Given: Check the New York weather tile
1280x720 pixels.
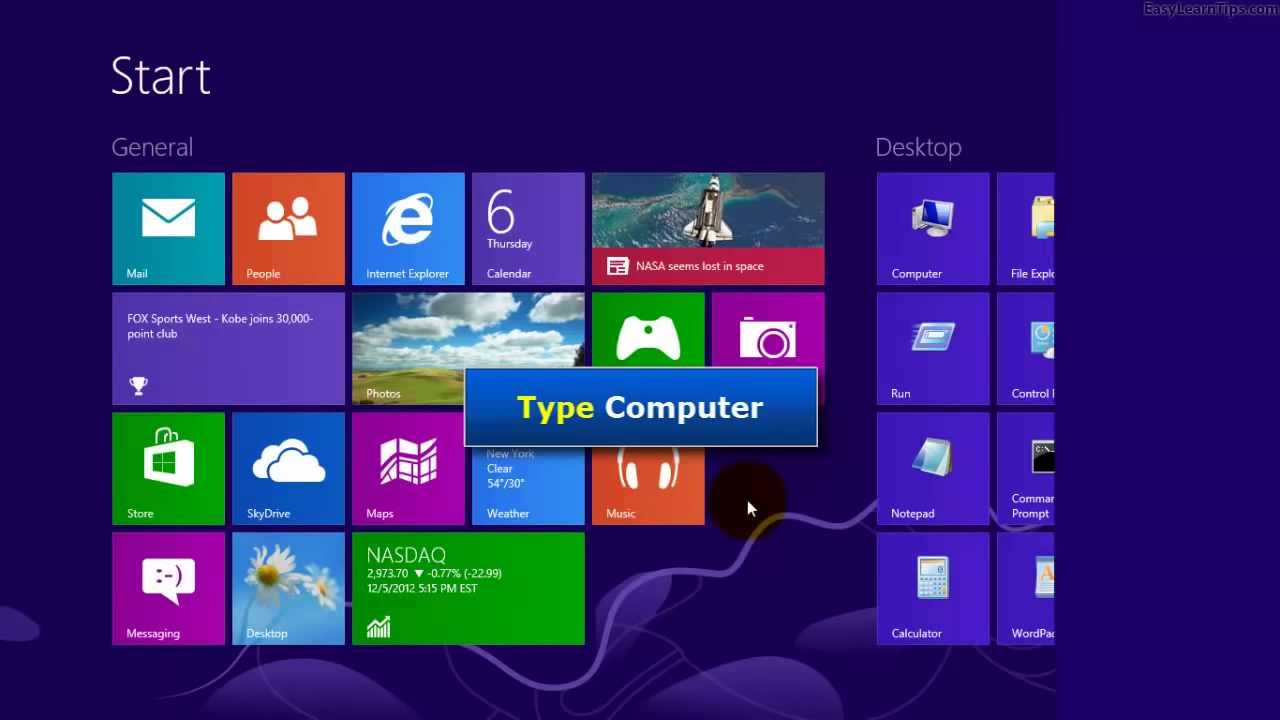Looking at the screenshot, I should [528, 480].
